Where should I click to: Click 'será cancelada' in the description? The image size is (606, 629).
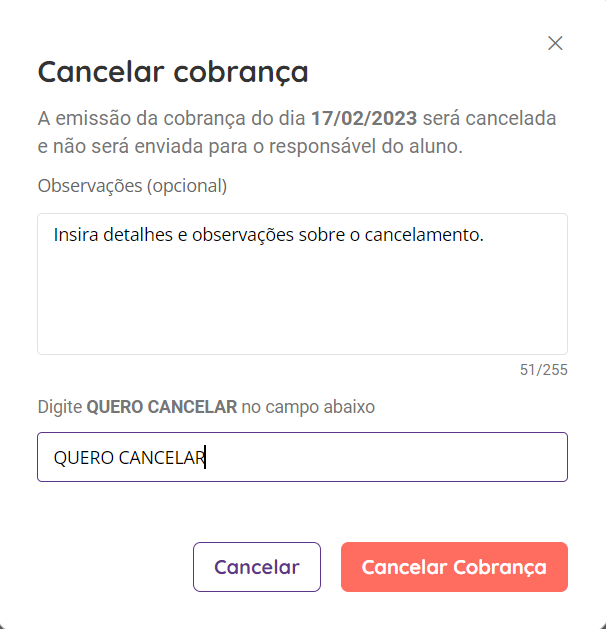(x=489, y=118)
